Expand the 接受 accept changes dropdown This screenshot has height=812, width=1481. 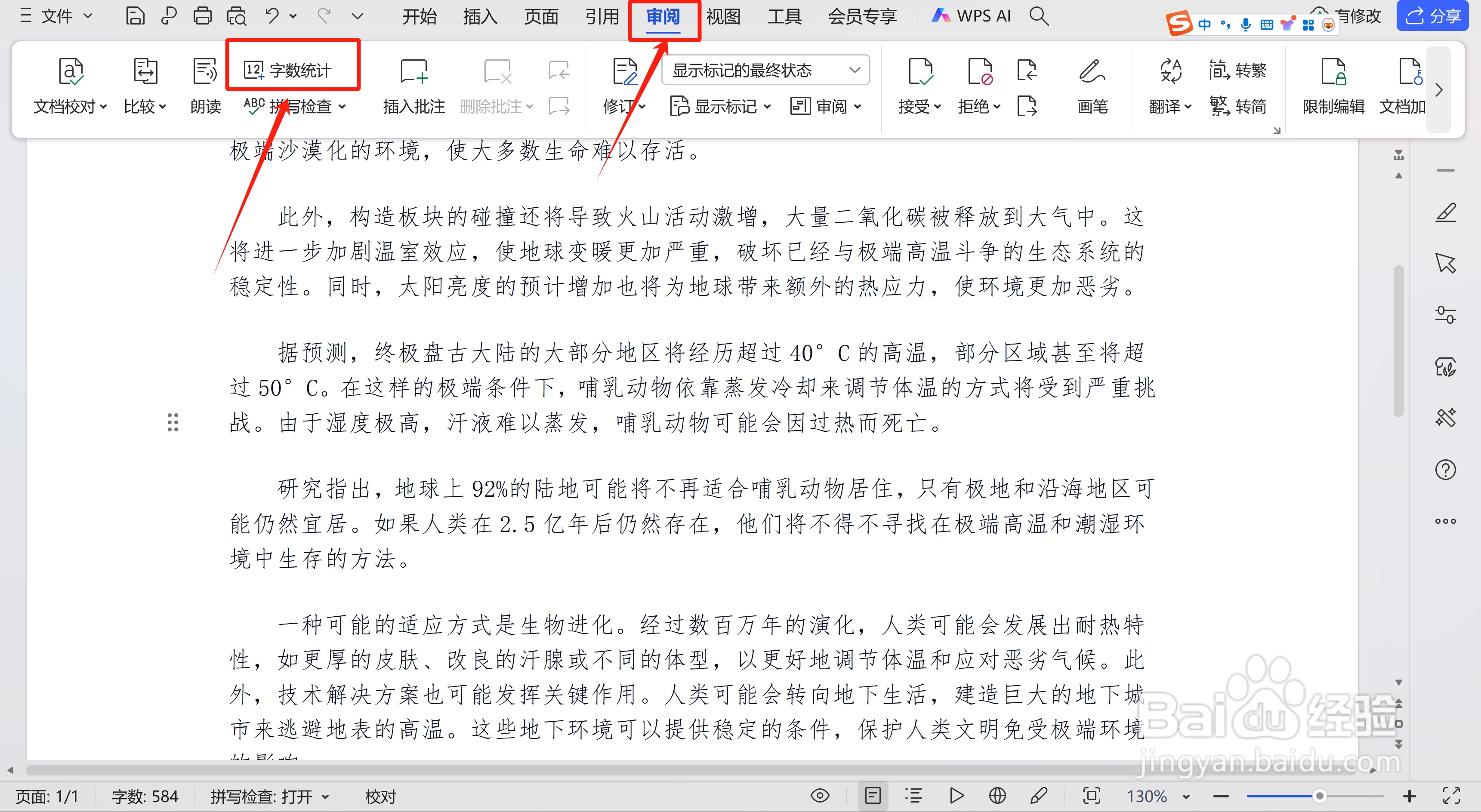(937, 106)
